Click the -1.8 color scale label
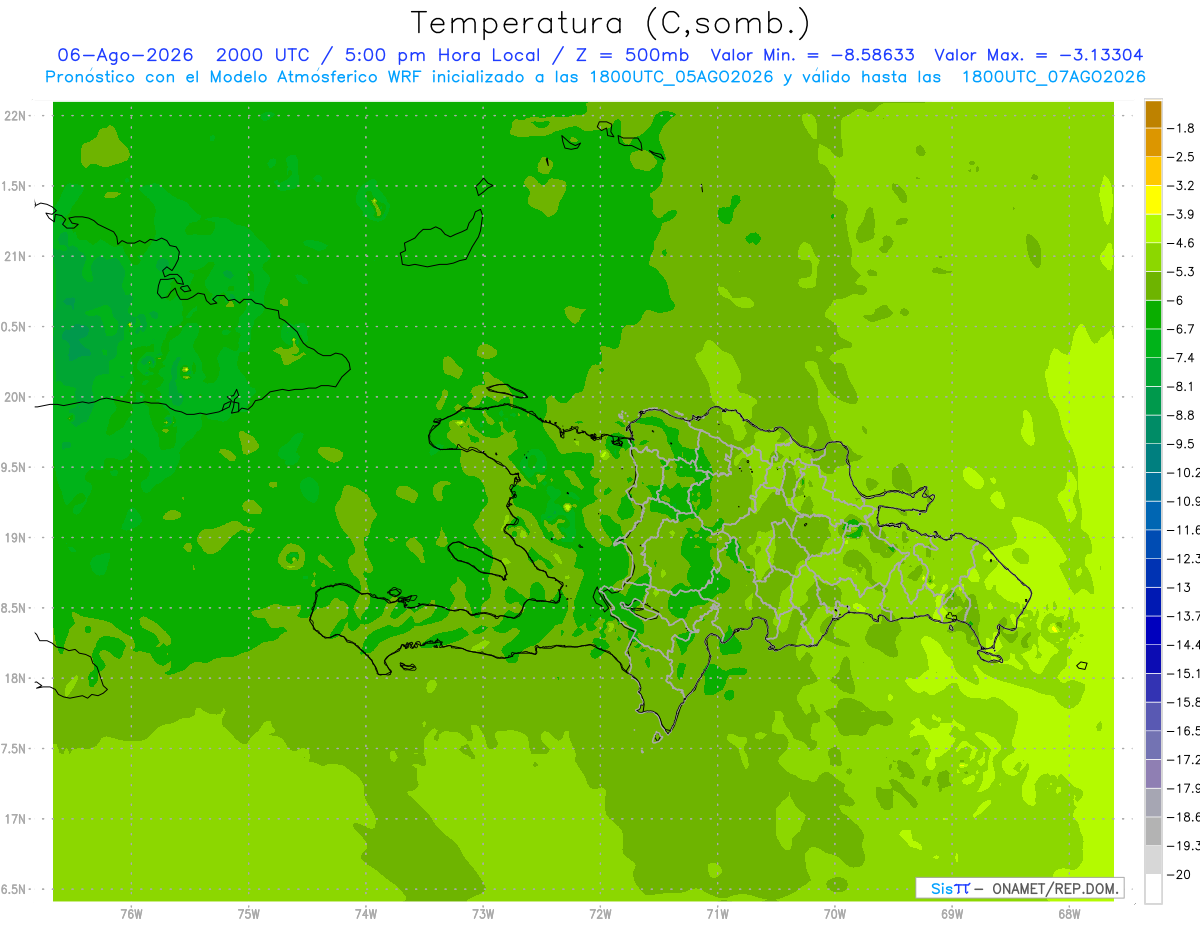 pyautogui.click(x=1181, y=128)
